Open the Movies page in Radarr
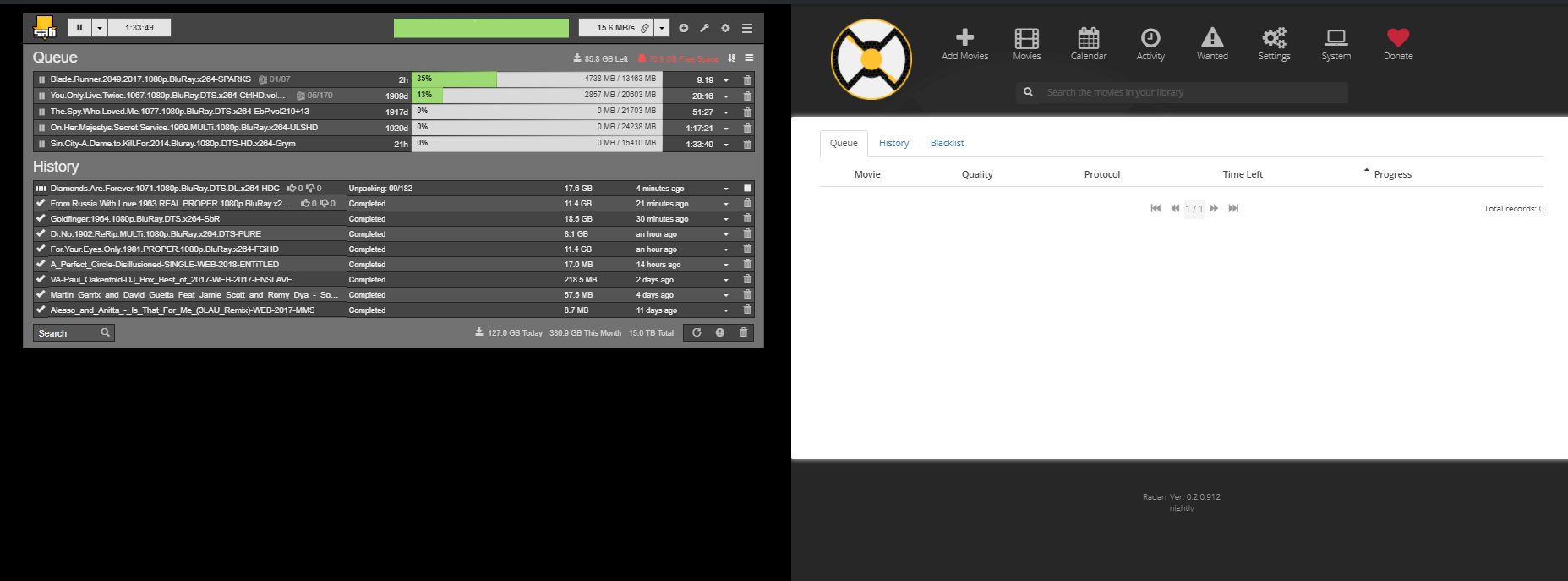The height and width of the screenshot is (581, 1568). click(x=1027, y=44)
